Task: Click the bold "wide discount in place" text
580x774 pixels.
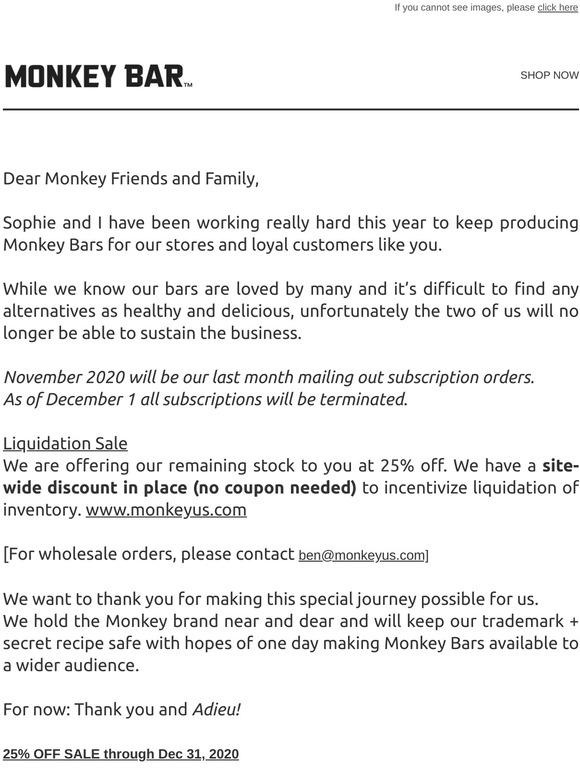Action: (179, 488)
